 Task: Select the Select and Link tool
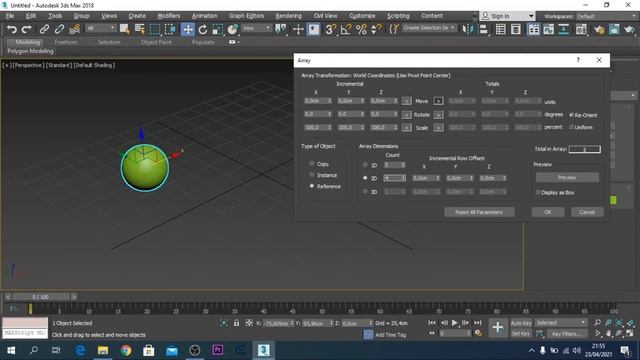[x=44, y=29]
